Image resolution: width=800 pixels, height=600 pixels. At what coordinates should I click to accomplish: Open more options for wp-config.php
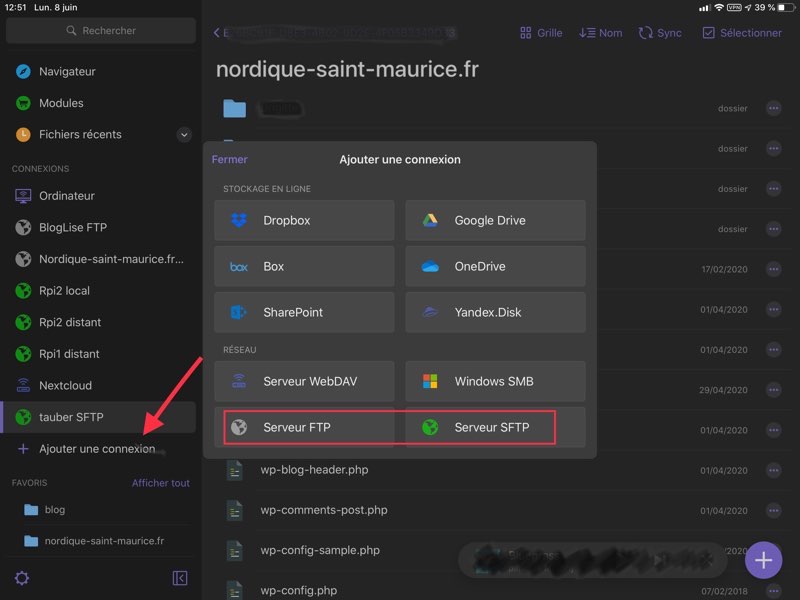tap(773, 590)
